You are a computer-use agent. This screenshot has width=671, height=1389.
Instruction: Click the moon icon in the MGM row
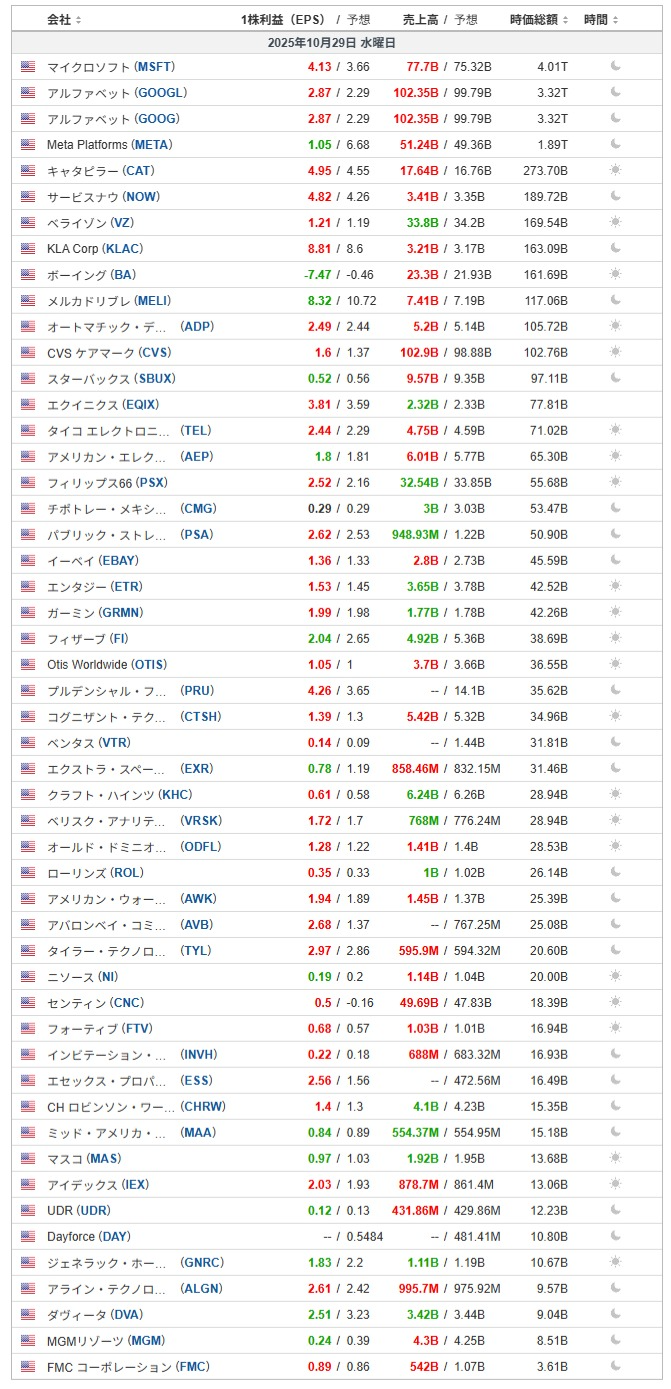615,1341
